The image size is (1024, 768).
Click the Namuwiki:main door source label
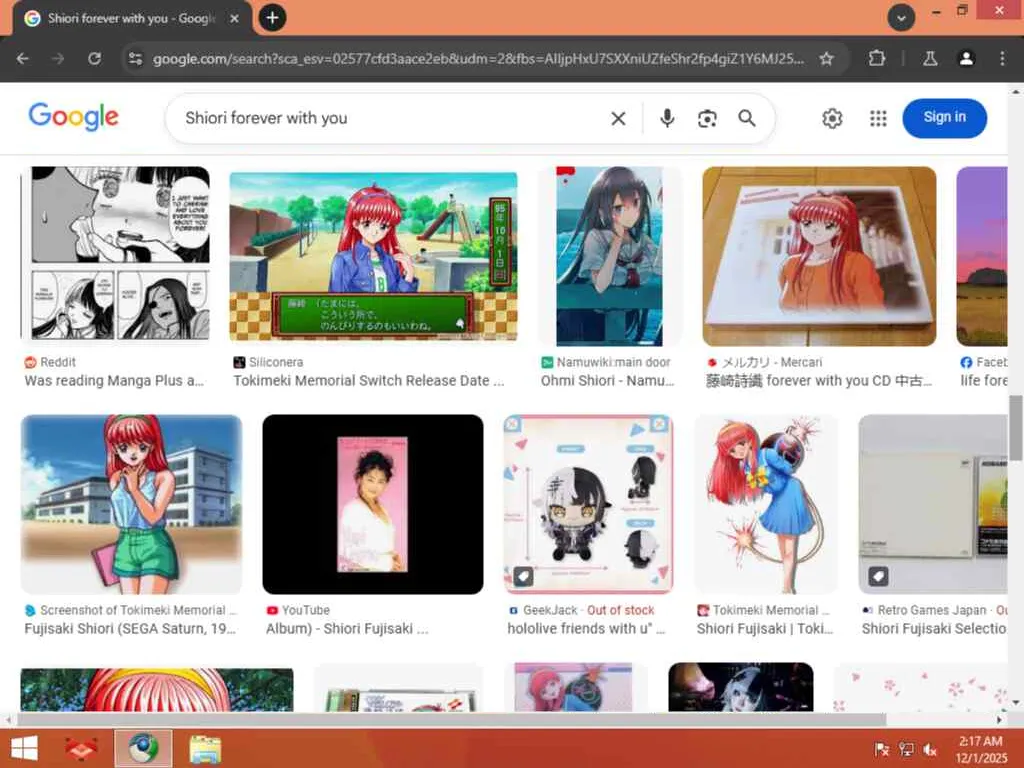pos(613,362)
